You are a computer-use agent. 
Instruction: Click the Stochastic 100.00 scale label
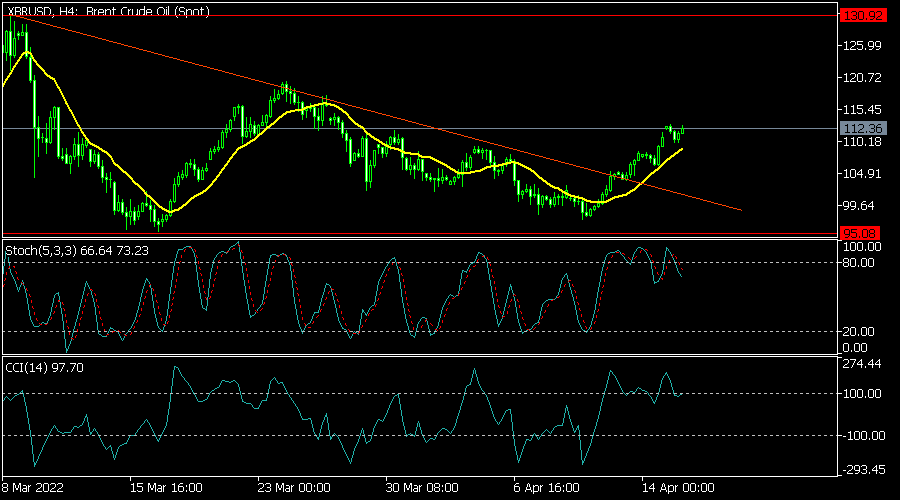[862, 247]
